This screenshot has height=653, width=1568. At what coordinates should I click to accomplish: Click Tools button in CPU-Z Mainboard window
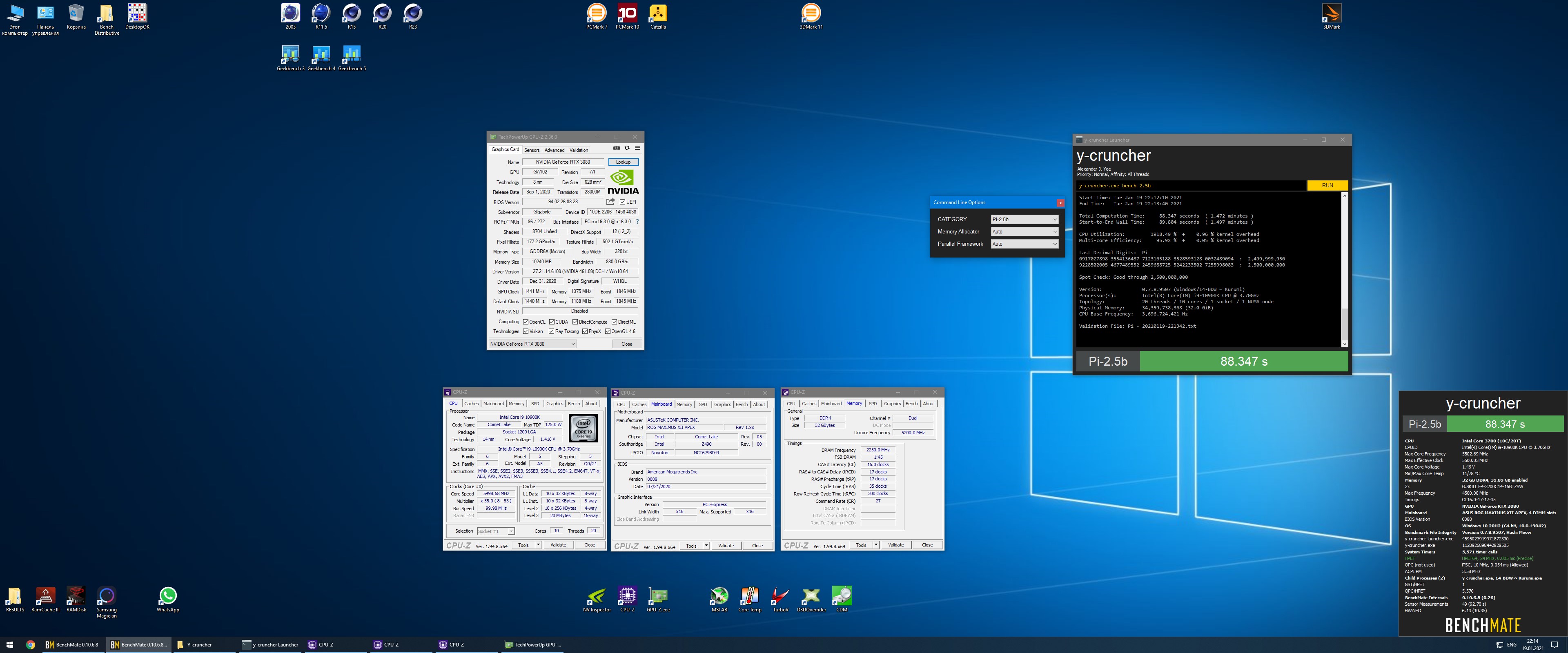[691, 546]
